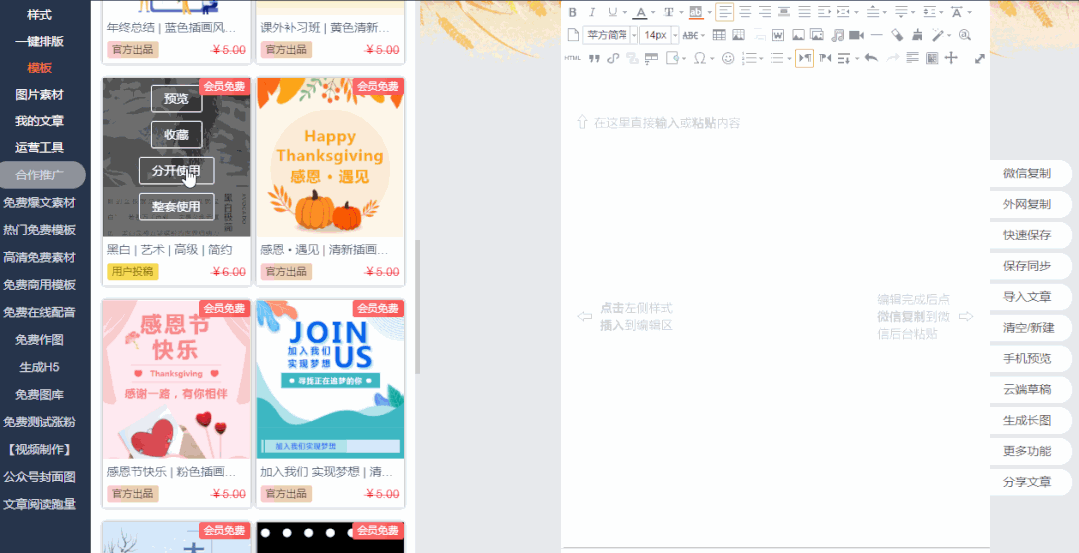Open the line spacing dropdown arrow

[x=941, y=12]
